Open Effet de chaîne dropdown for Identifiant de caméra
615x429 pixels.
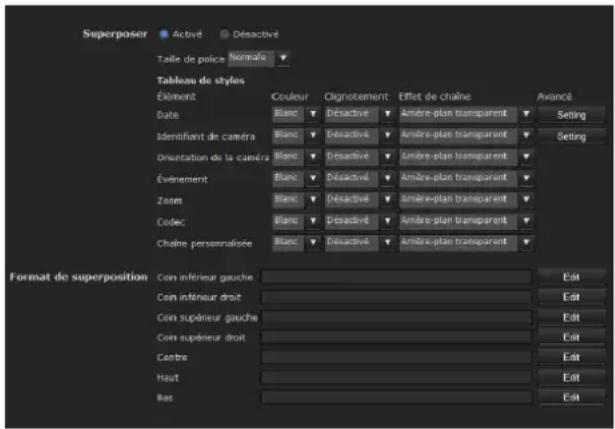tap(466, 135)
